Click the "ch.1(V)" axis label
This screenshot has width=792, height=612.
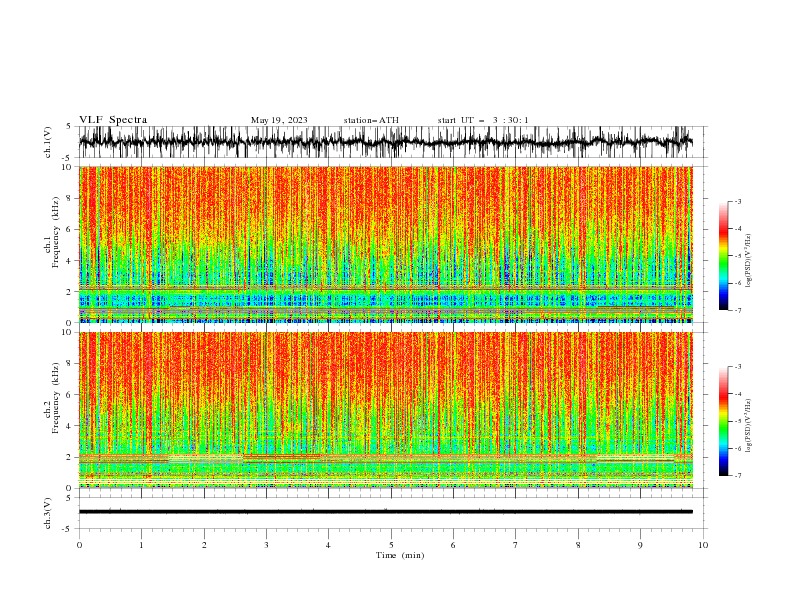tap(48, 142)
